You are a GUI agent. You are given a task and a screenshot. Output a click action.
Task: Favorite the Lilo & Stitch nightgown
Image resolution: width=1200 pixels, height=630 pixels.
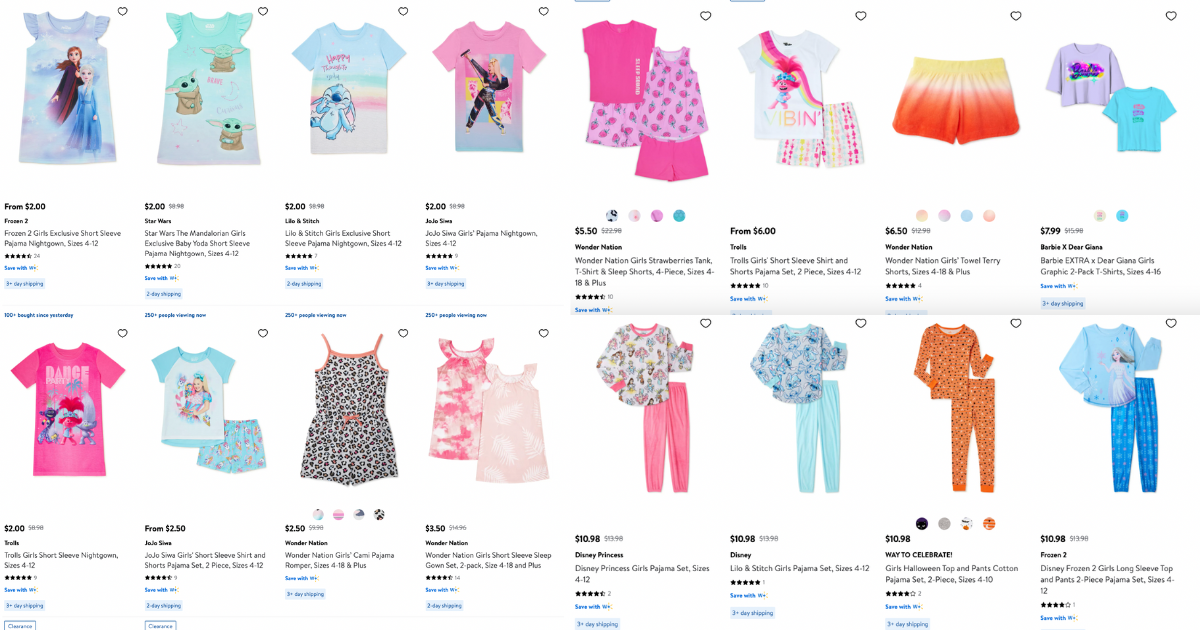coord(403,11)
